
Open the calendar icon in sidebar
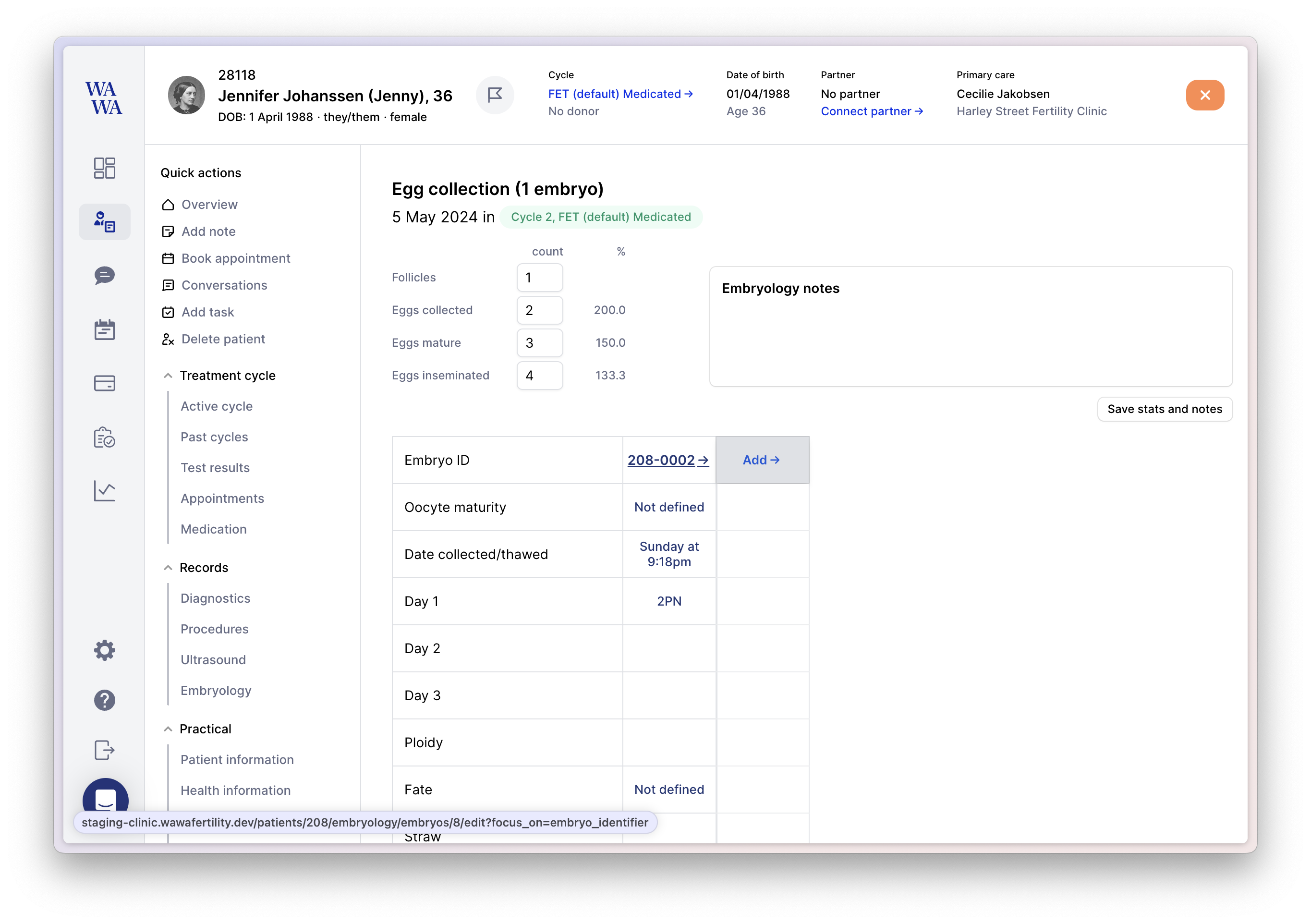(x=105, y=329)
